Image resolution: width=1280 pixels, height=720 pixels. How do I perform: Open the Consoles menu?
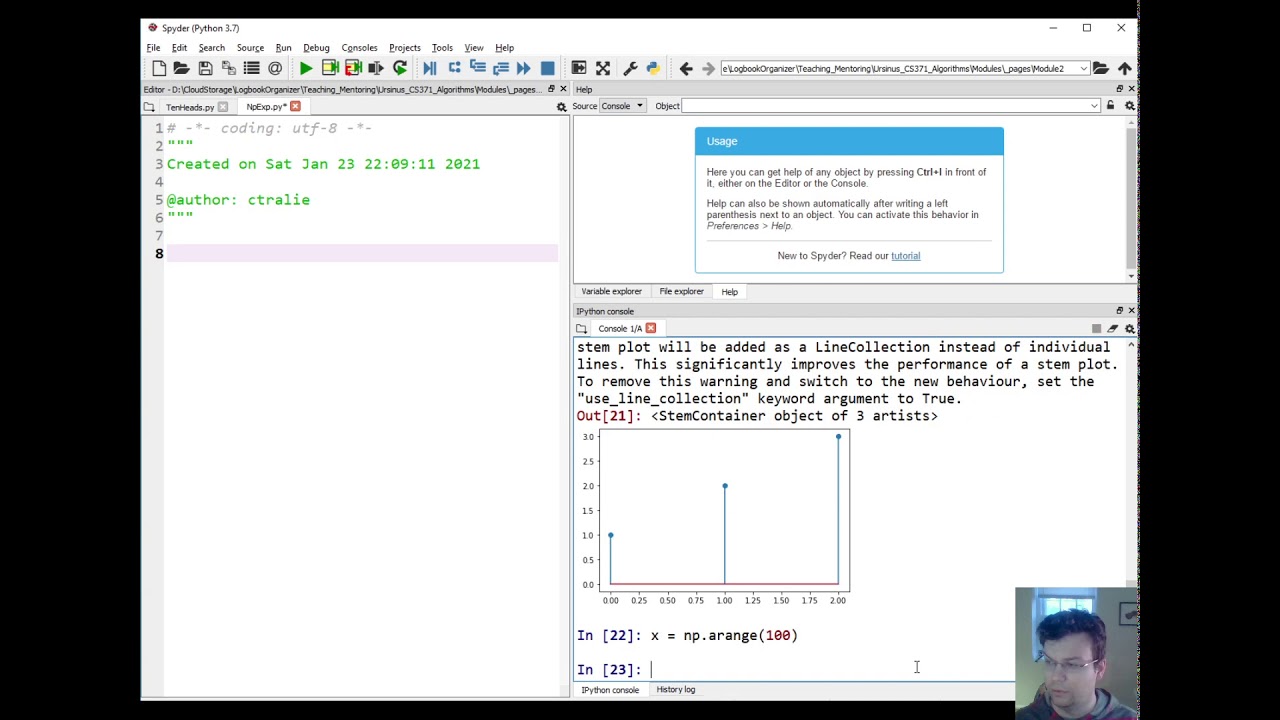coord(359,47)
